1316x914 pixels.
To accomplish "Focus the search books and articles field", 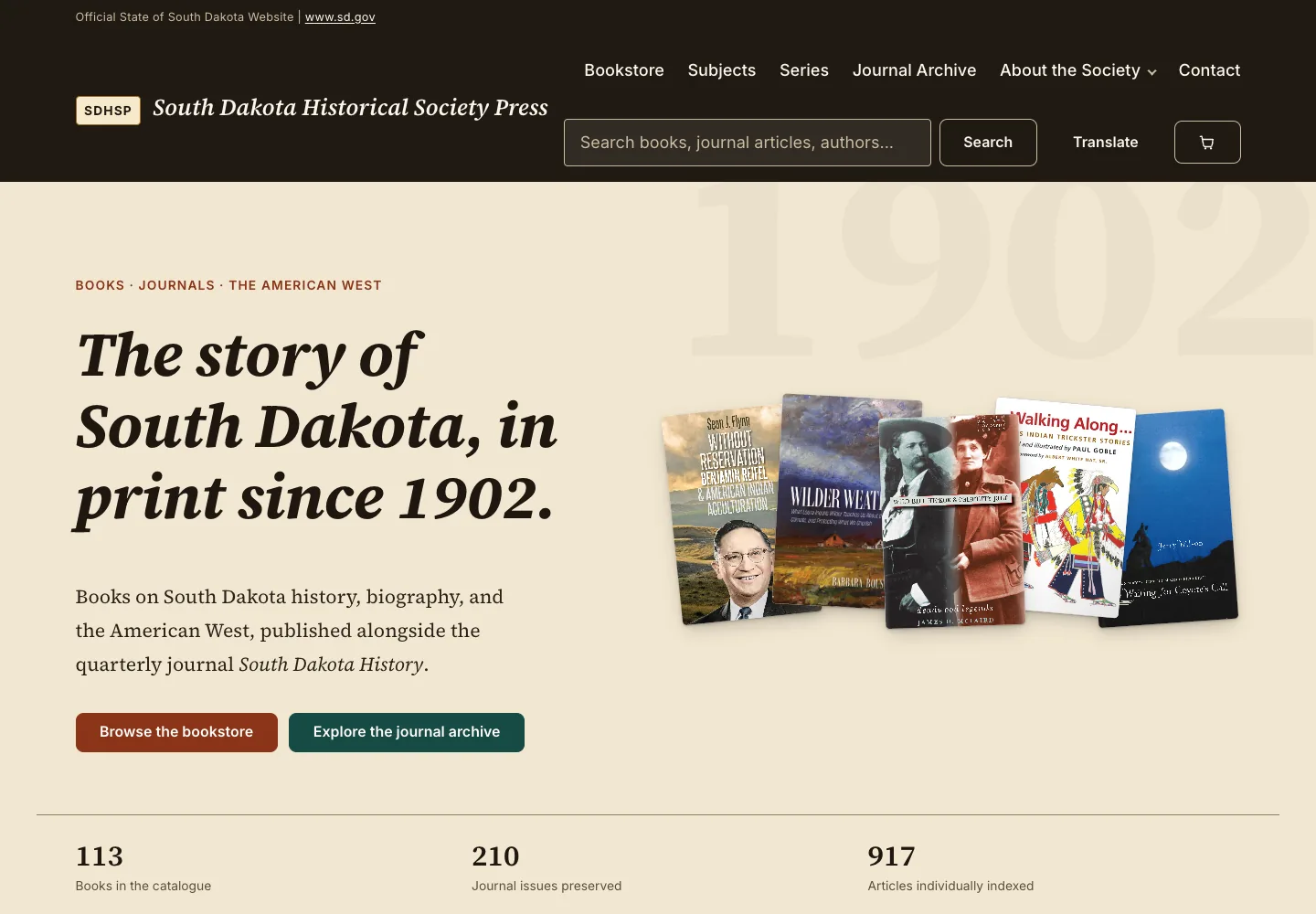I will [x=748, y=143].
